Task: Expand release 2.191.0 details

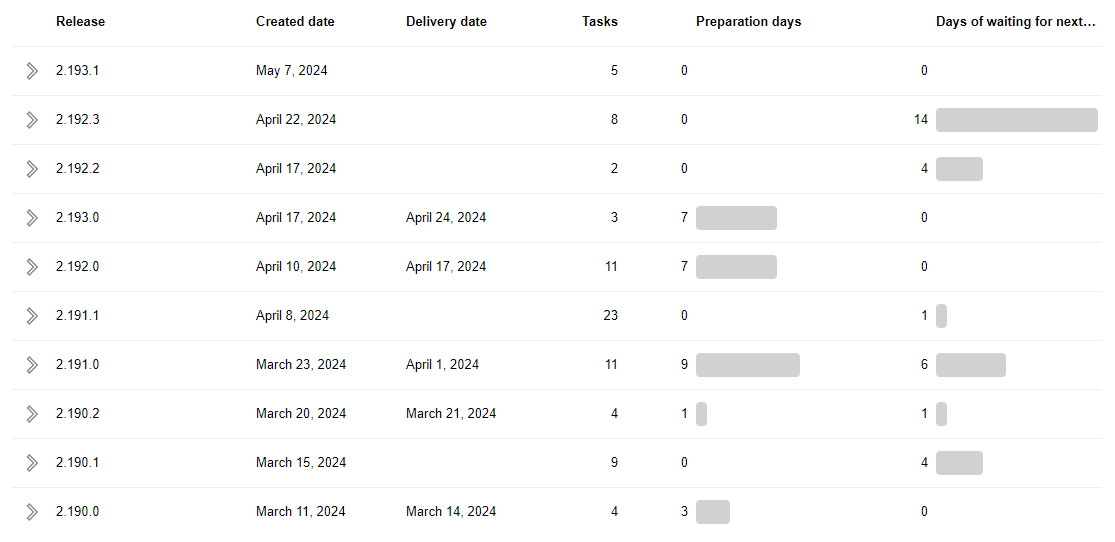Action: (32, 365)
